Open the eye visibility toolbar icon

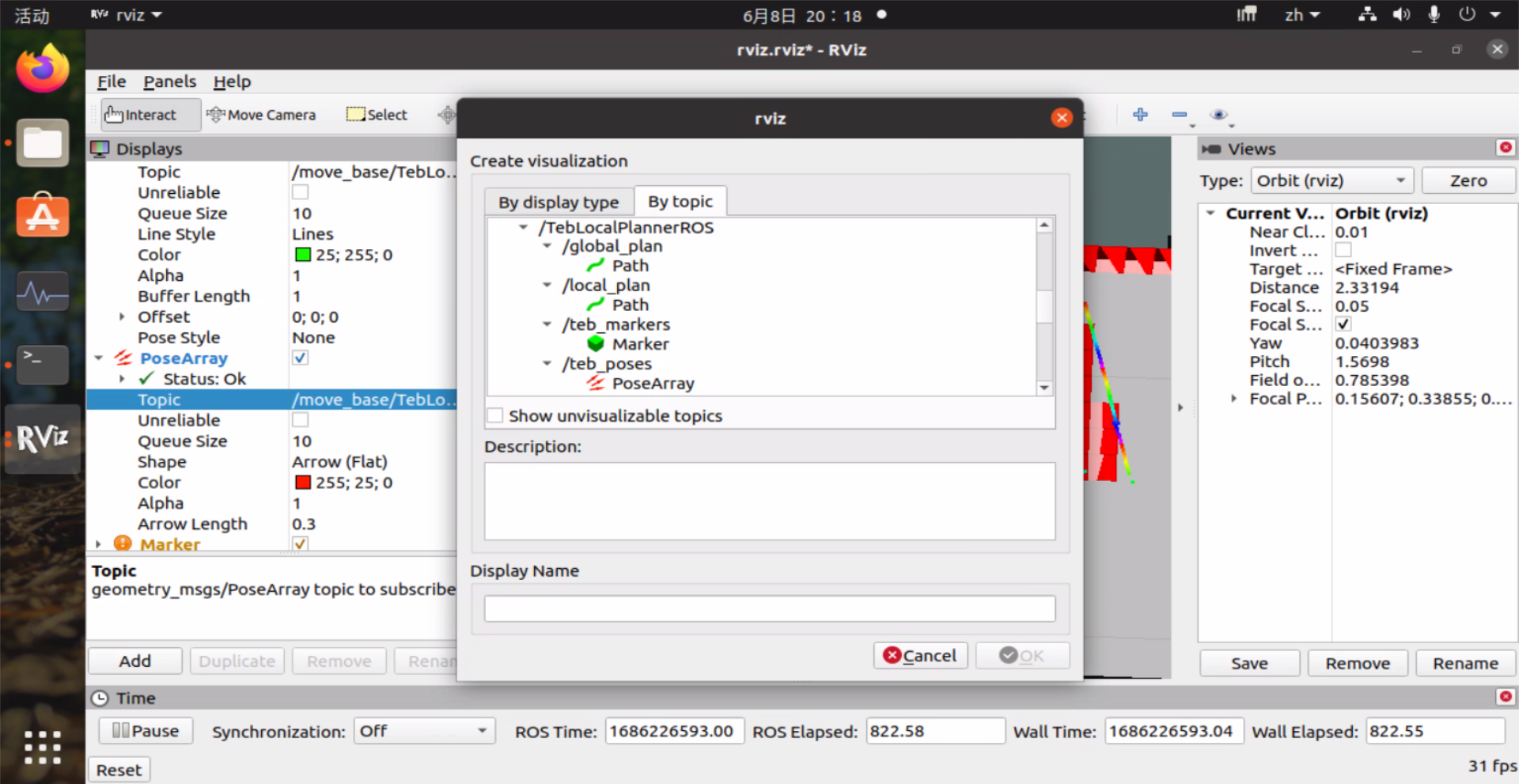click(x=1219, y=115)
